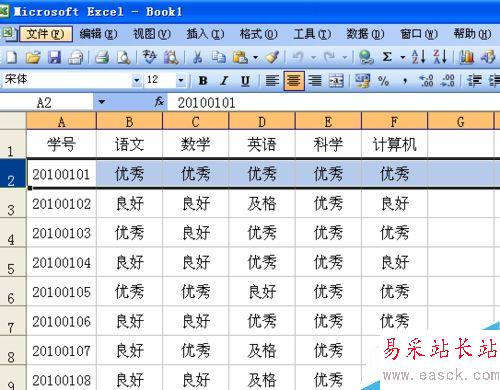This screenshot has height=390, width=500.
Task: Toggle Underline formatting
Action: tap(246, 81)
